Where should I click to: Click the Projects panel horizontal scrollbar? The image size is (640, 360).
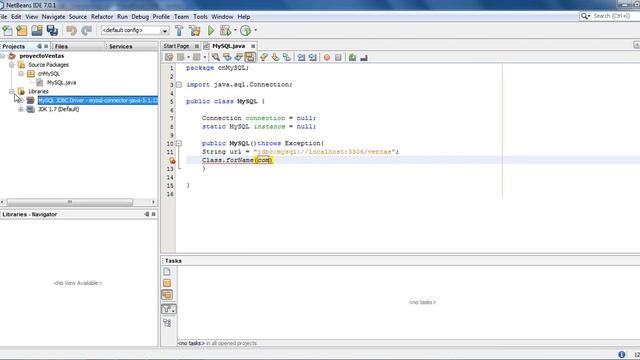click(69, 202)
